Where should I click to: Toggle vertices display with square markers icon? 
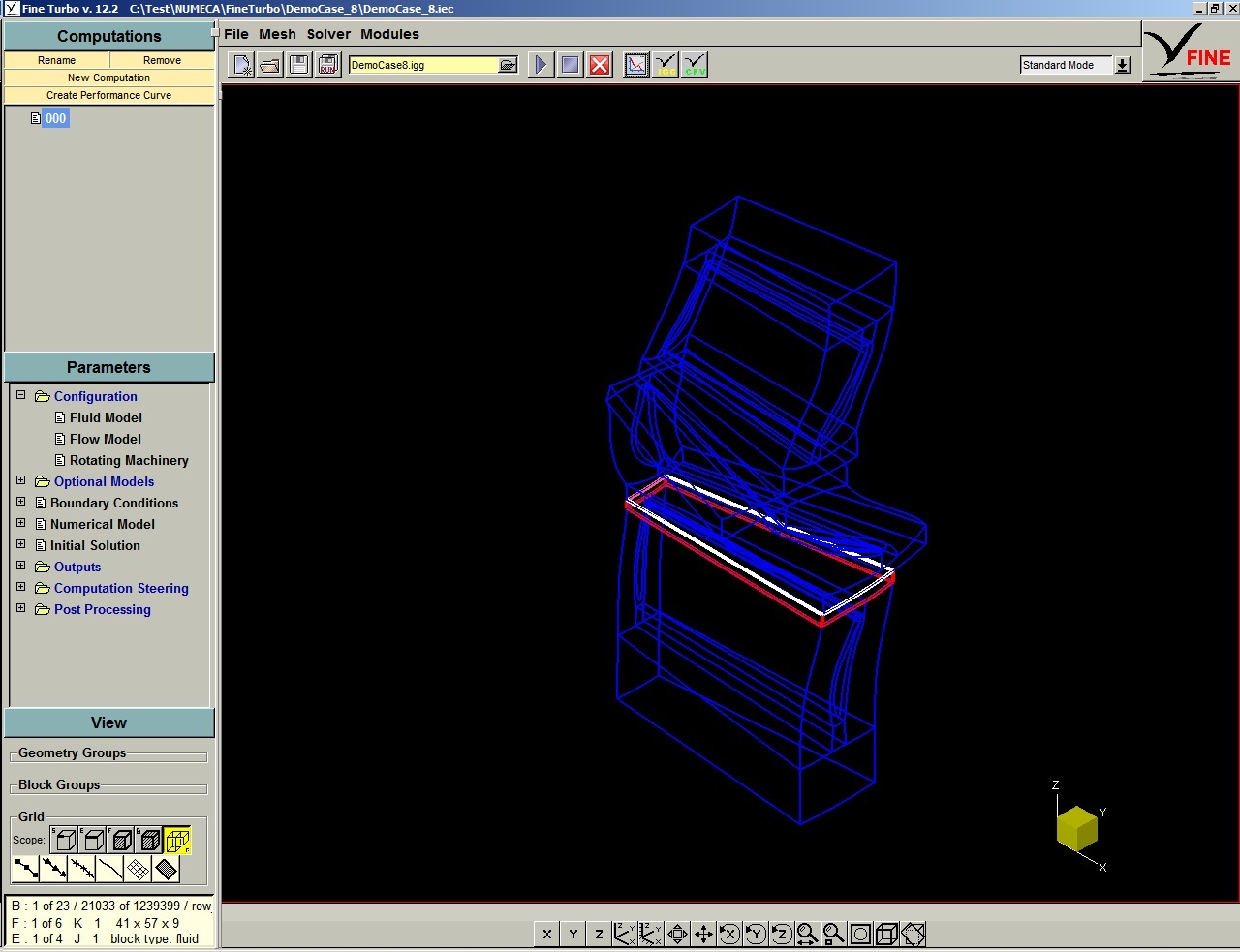(x=26, y=869)
